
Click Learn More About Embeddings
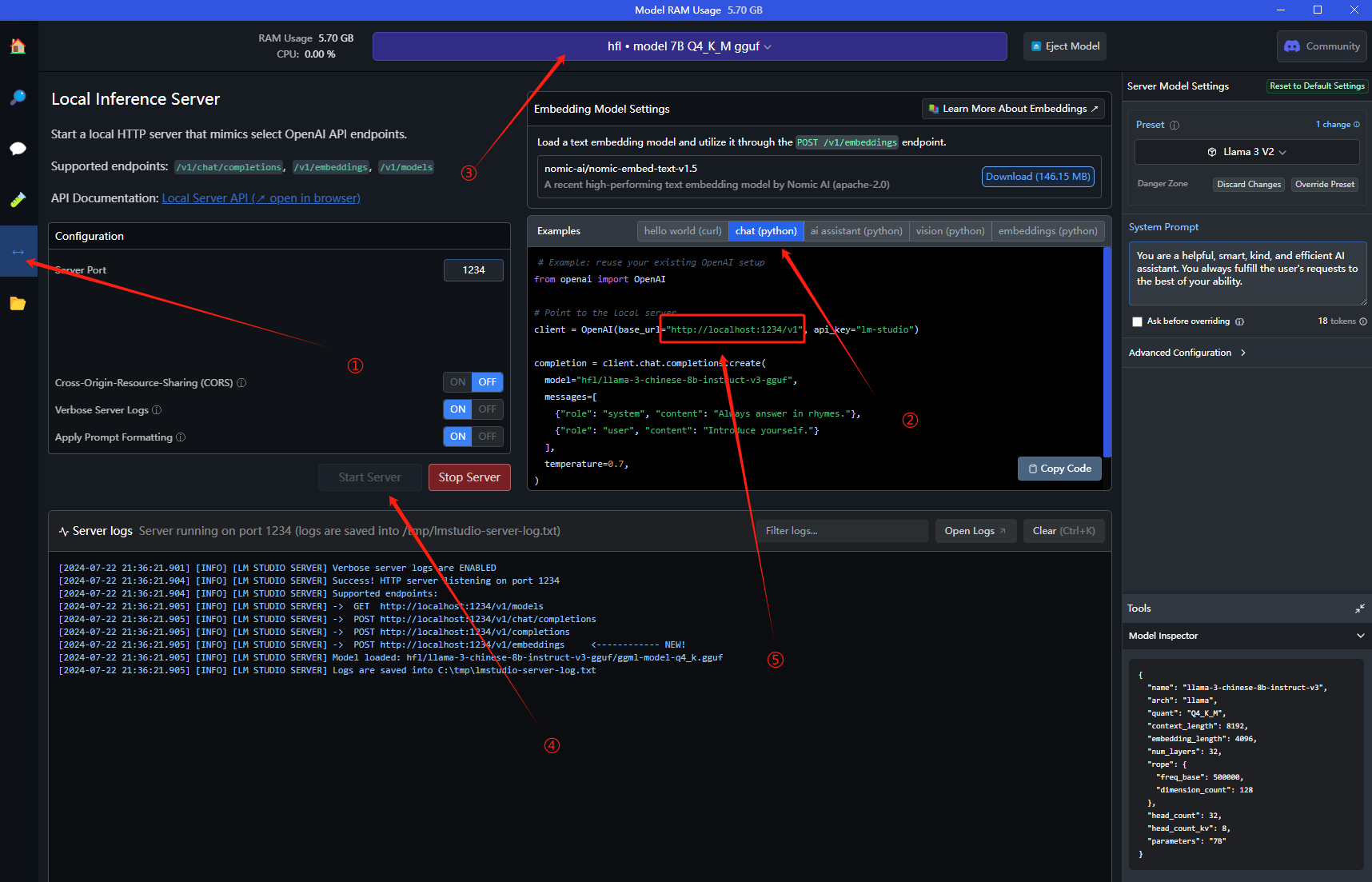1013,109
